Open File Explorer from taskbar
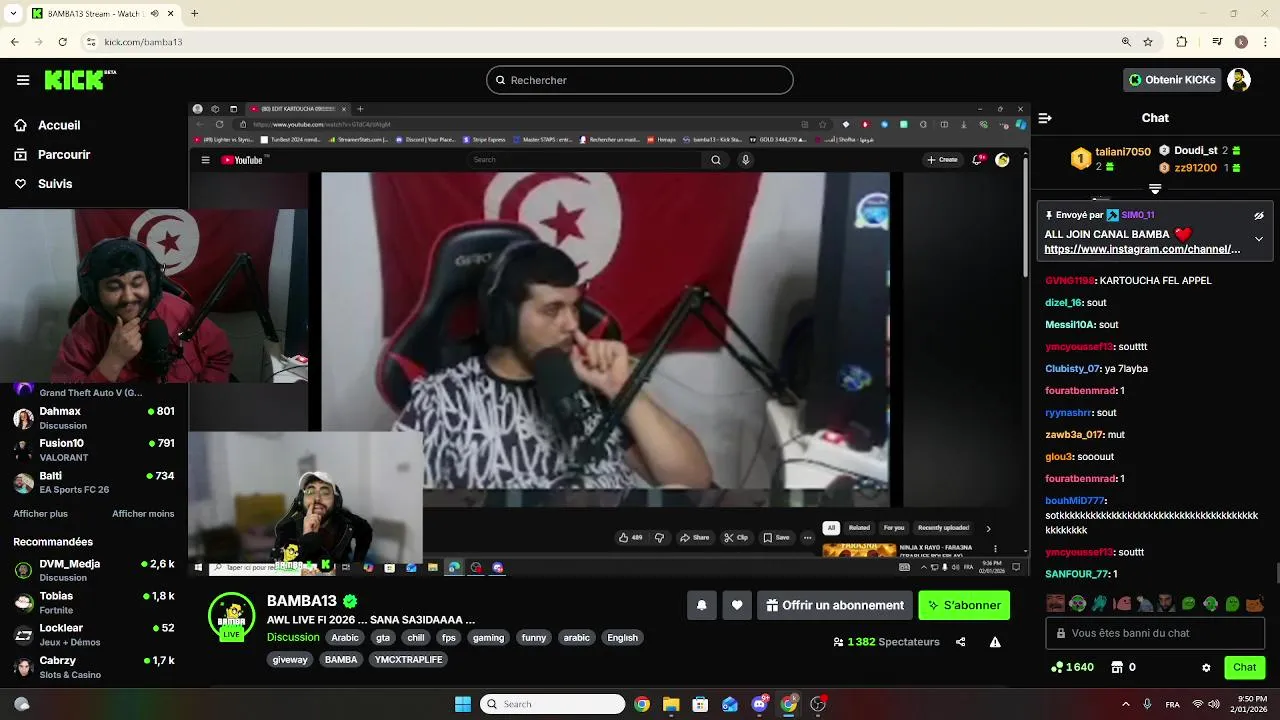The width and height of the screenshot is (1280, 720). (671, 704)
